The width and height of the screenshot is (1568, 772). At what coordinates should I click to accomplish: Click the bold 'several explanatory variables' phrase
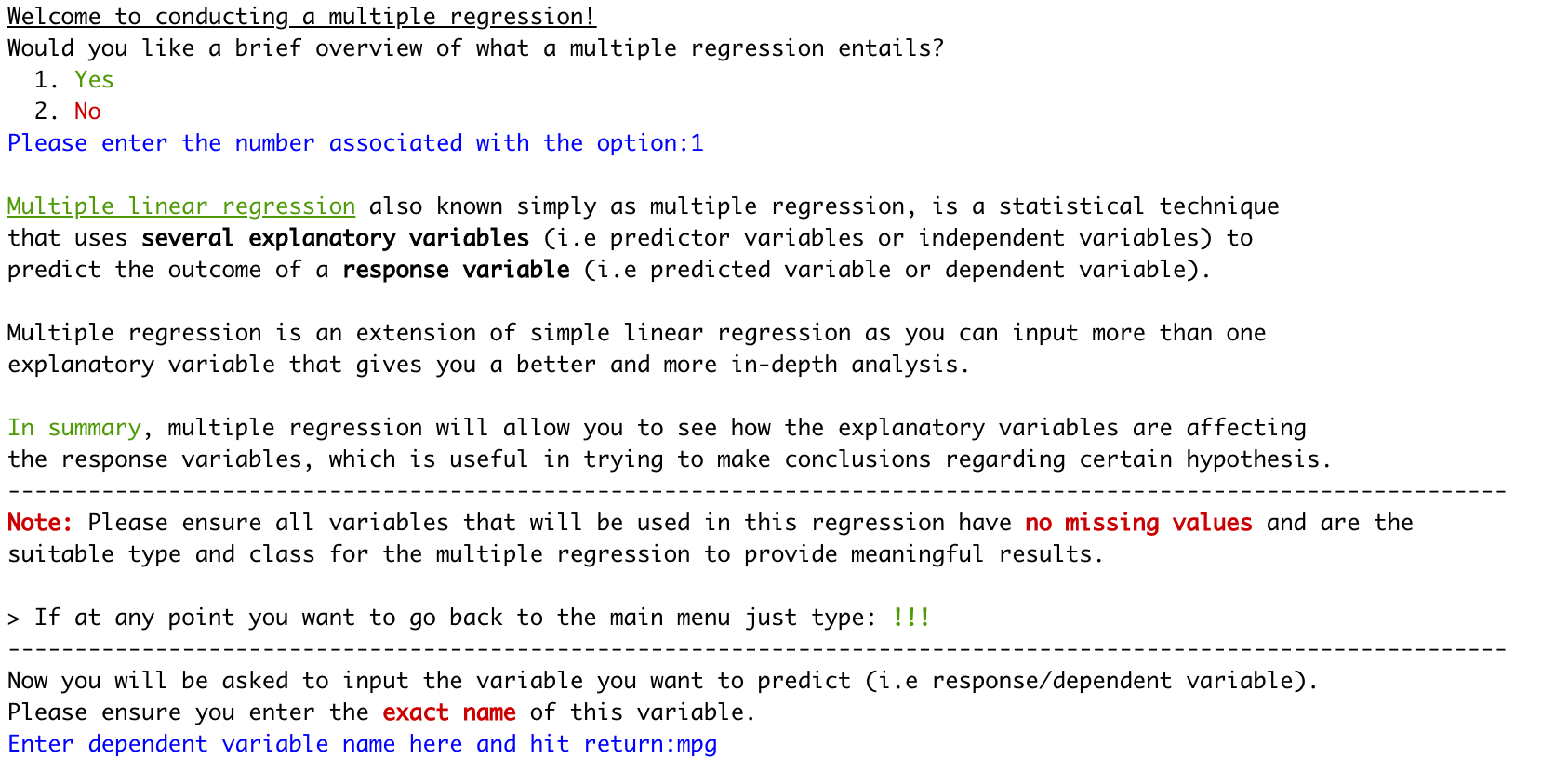click(335, 238)
